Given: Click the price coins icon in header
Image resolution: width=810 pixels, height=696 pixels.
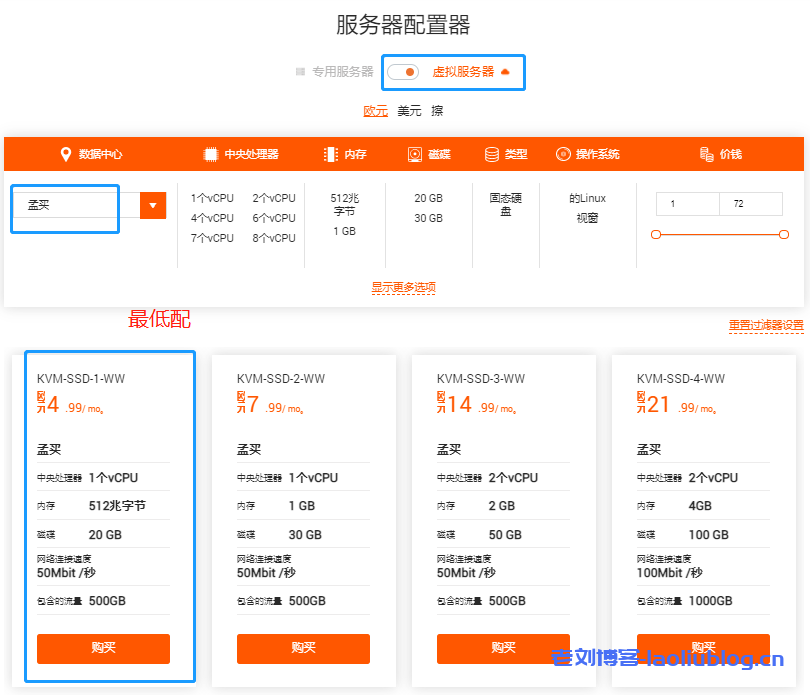Looking at the screenshot, I should (x=706, y=154).
